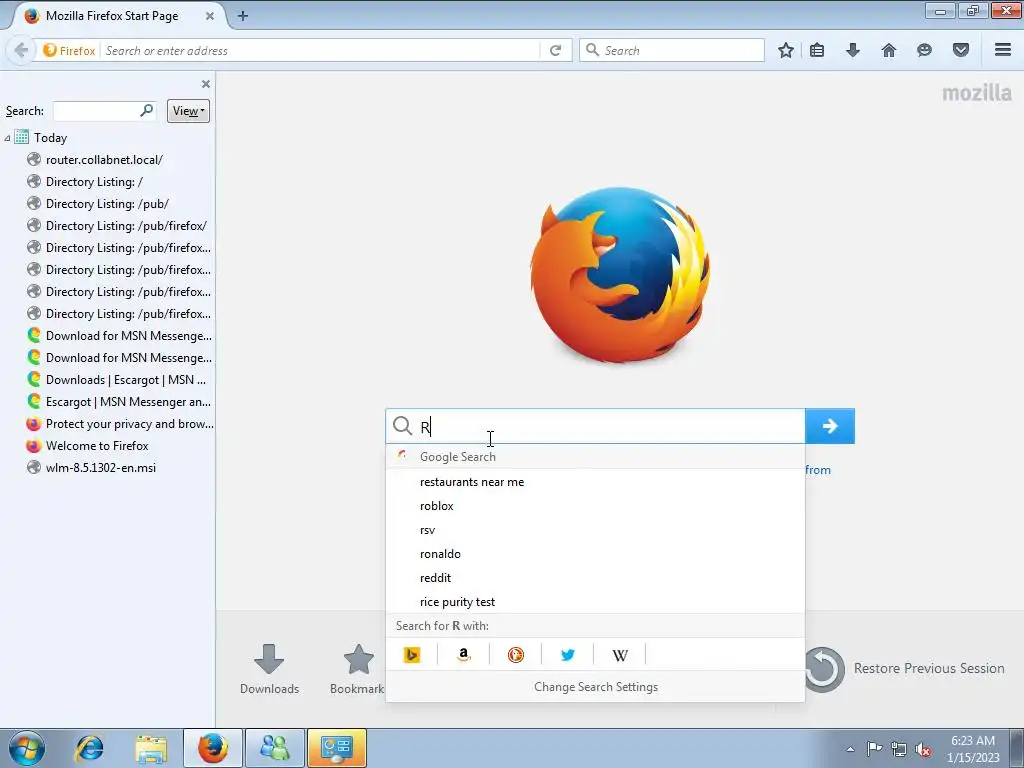Select suggestion 'restaurants near me'
The height and width of the screenshot is (768, 1024).
(596, 482)
